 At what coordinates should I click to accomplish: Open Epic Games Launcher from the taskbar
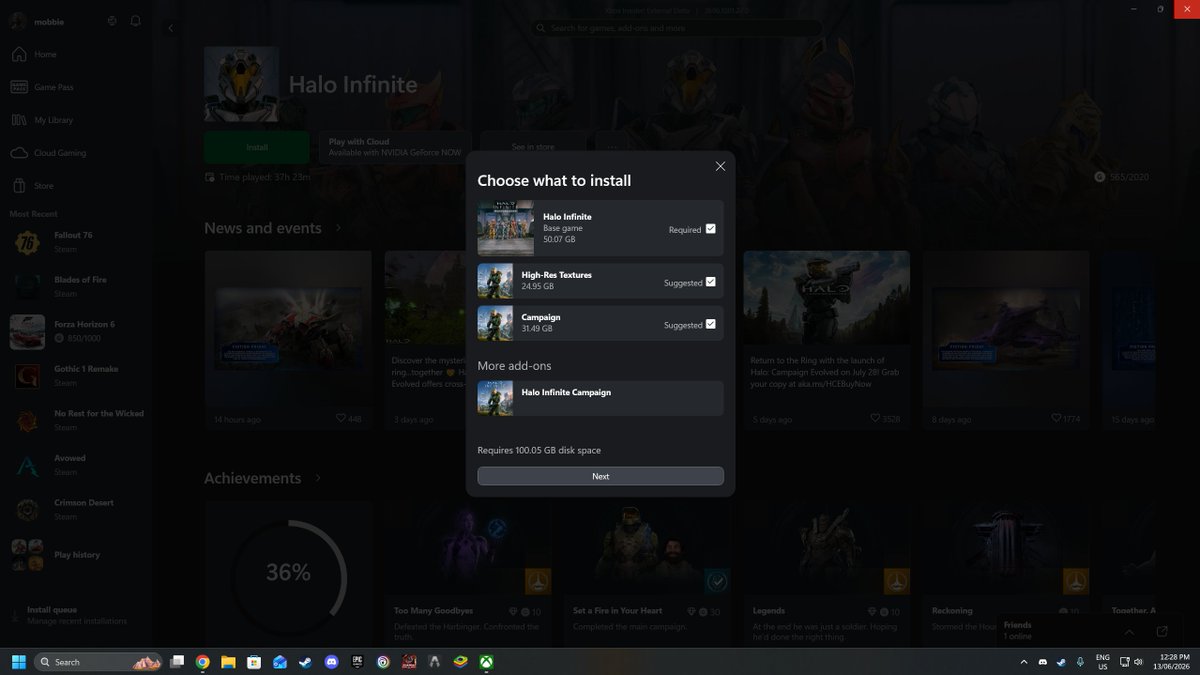[x=357, y=662]
